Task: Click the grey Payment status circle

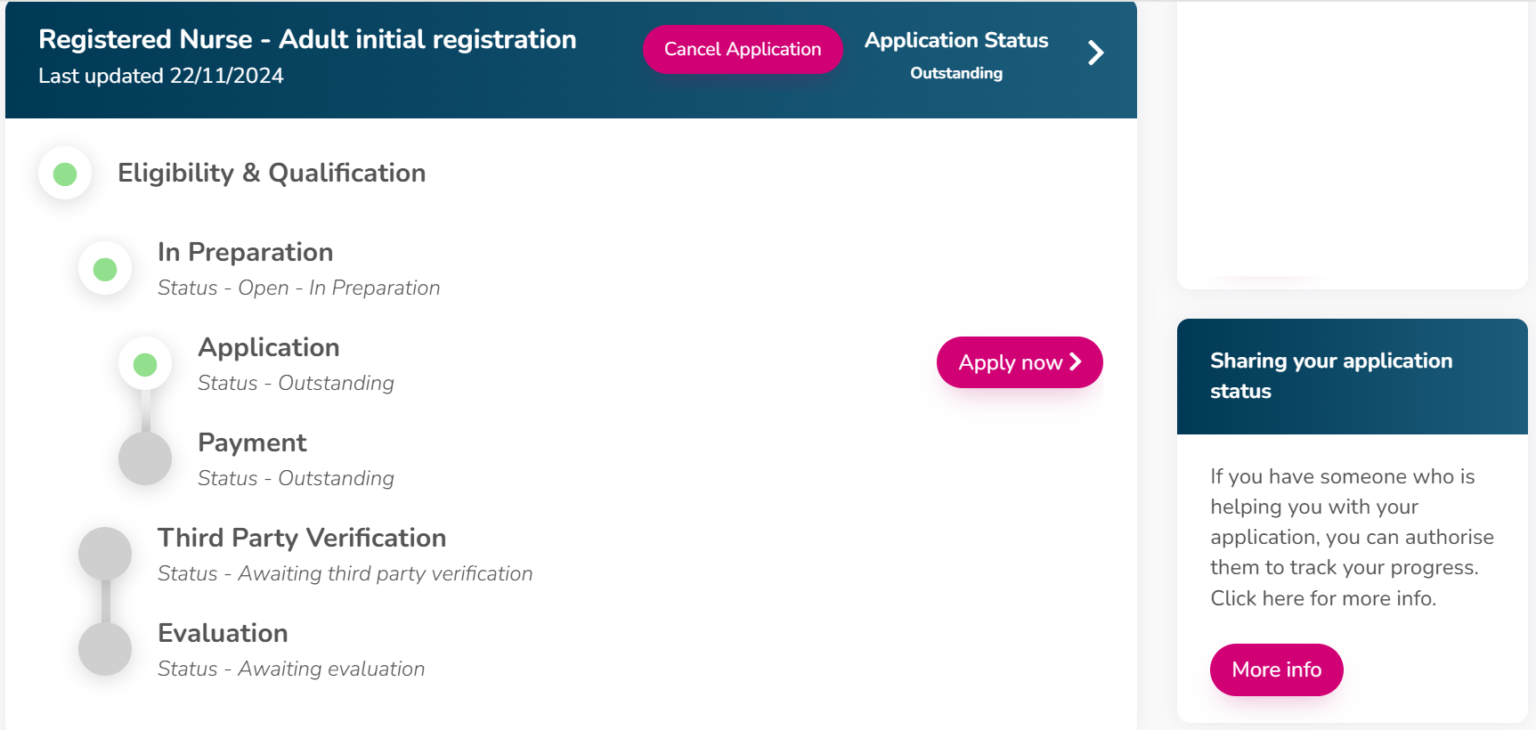Action: click(145, 459)
